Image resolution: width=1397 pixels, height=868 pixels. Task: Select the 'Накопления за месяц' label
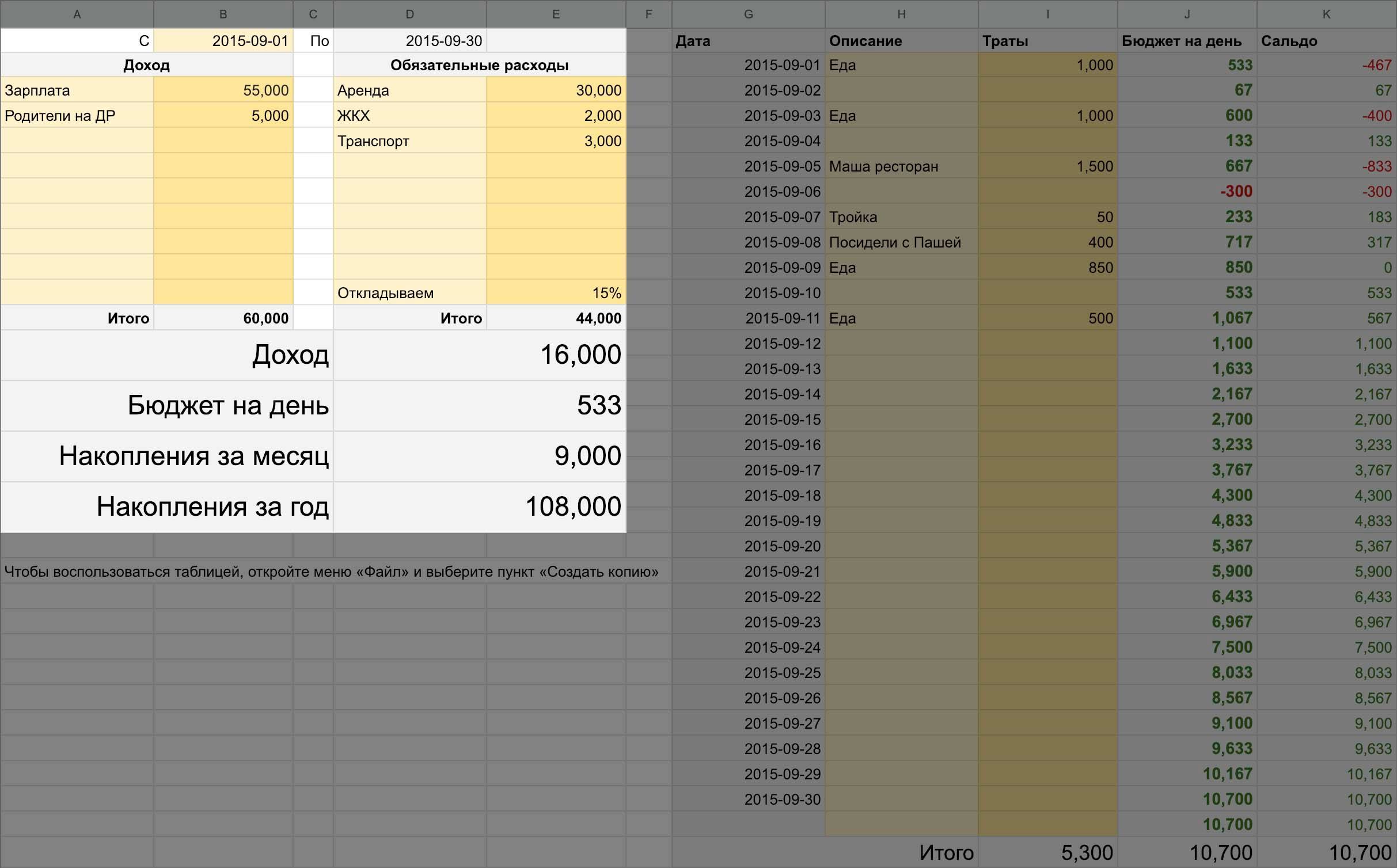167,456
